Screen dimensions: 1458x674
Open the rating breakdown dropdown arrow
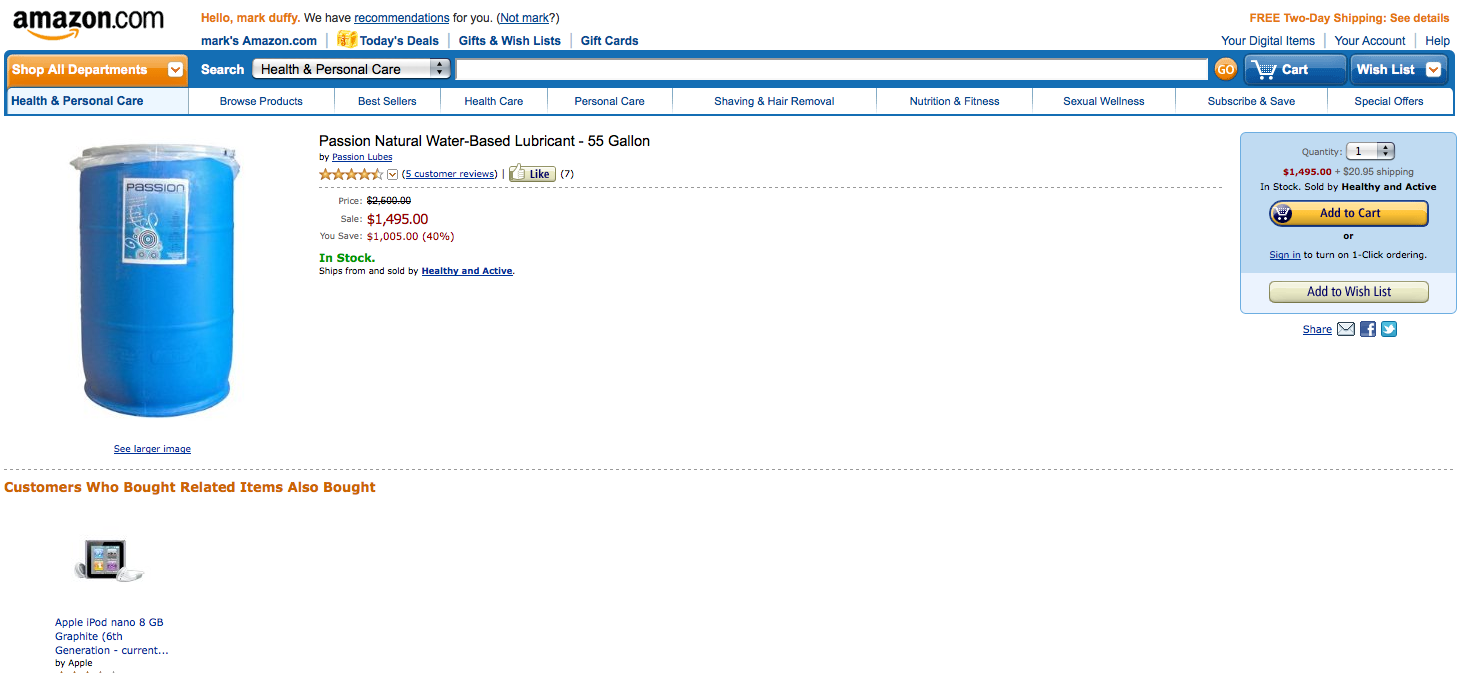tap(392, 174)
